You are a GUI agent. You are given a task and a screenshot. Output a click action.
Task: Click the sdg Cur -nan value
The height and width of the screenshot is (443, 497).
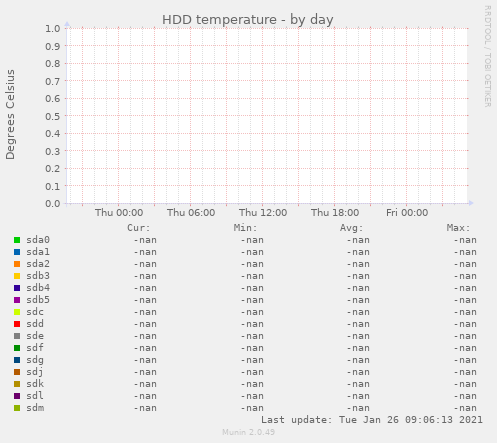point(145,360)
